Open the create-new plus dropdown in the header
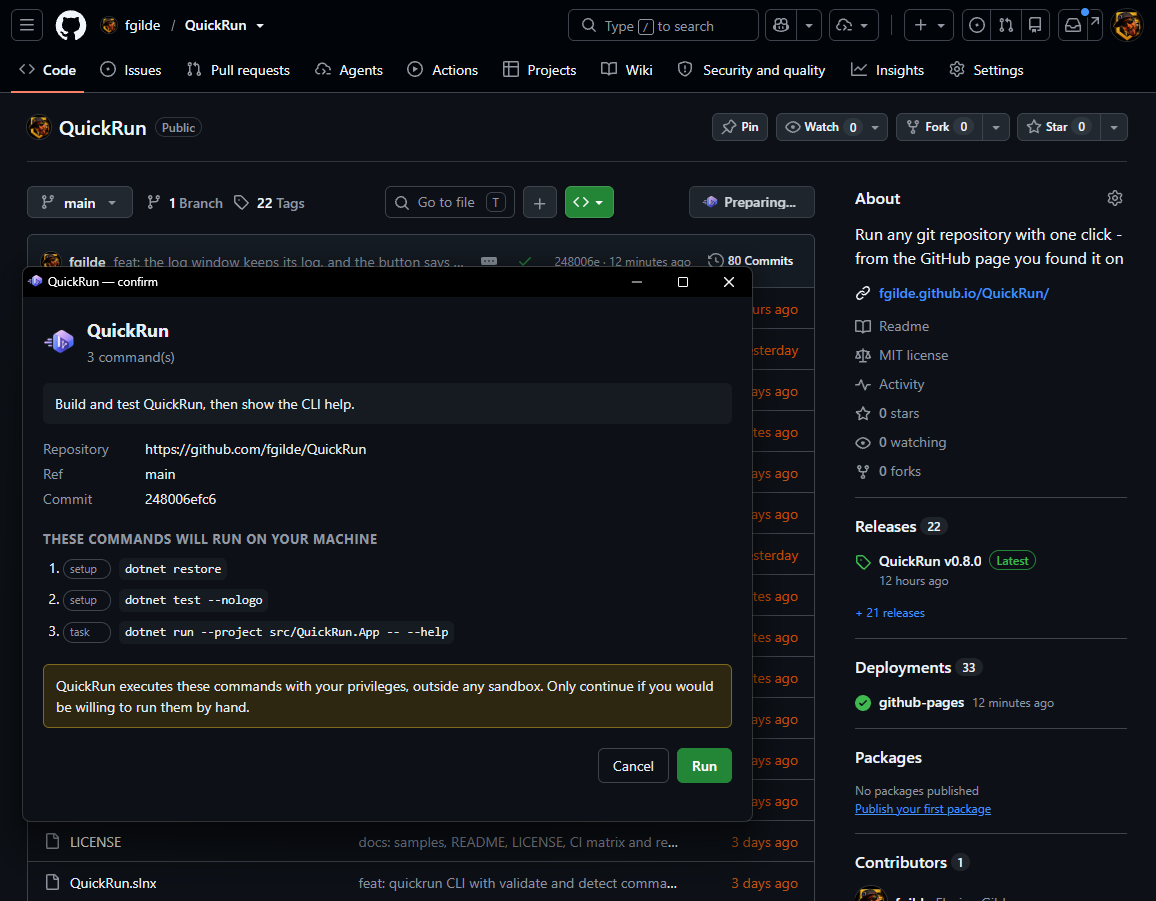This screenshot has height=901, width=1156. click(x=929, y=25)
